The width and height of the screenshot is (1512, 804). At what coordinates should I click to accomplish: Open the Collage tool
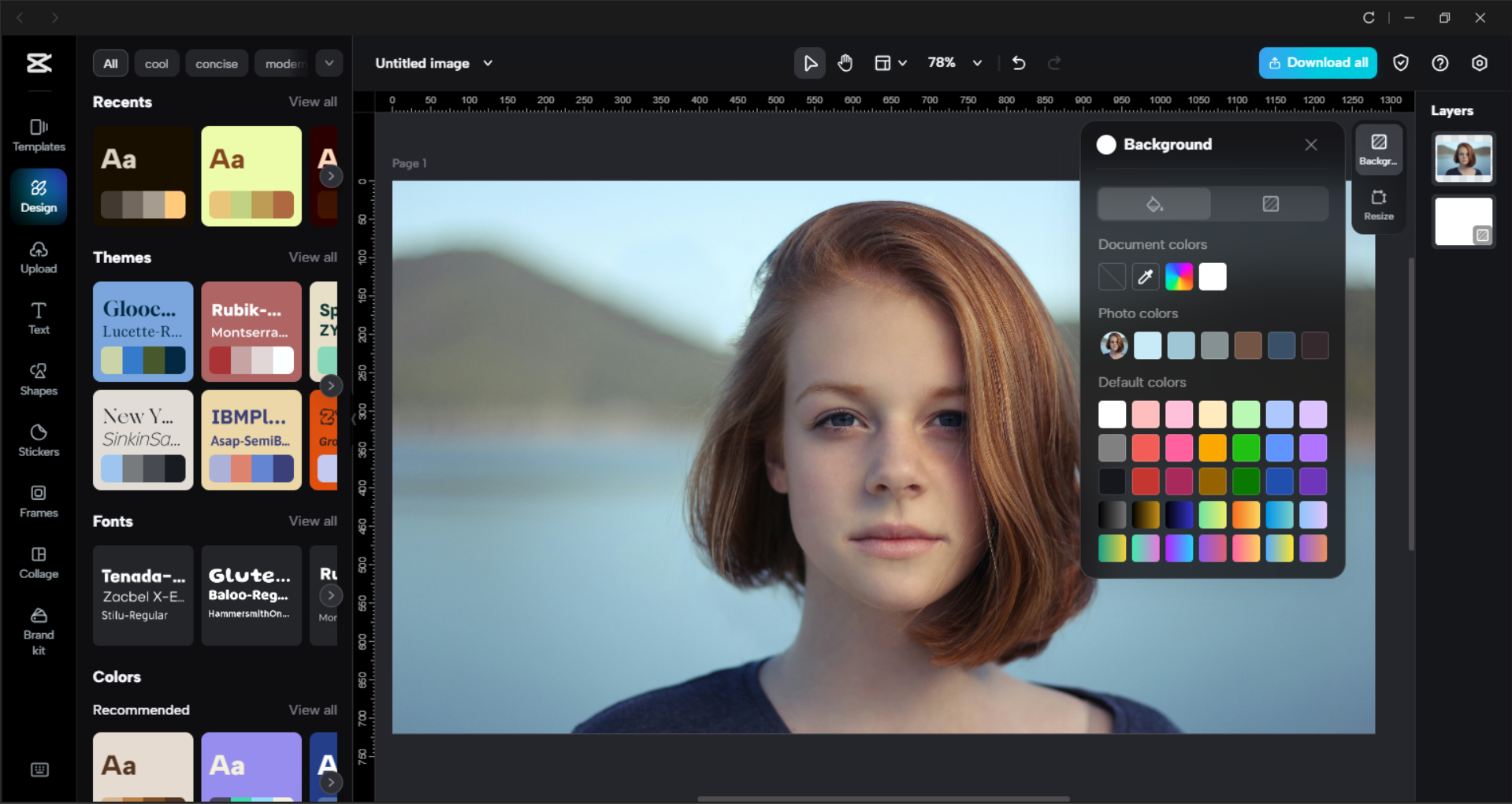(38, 562)
